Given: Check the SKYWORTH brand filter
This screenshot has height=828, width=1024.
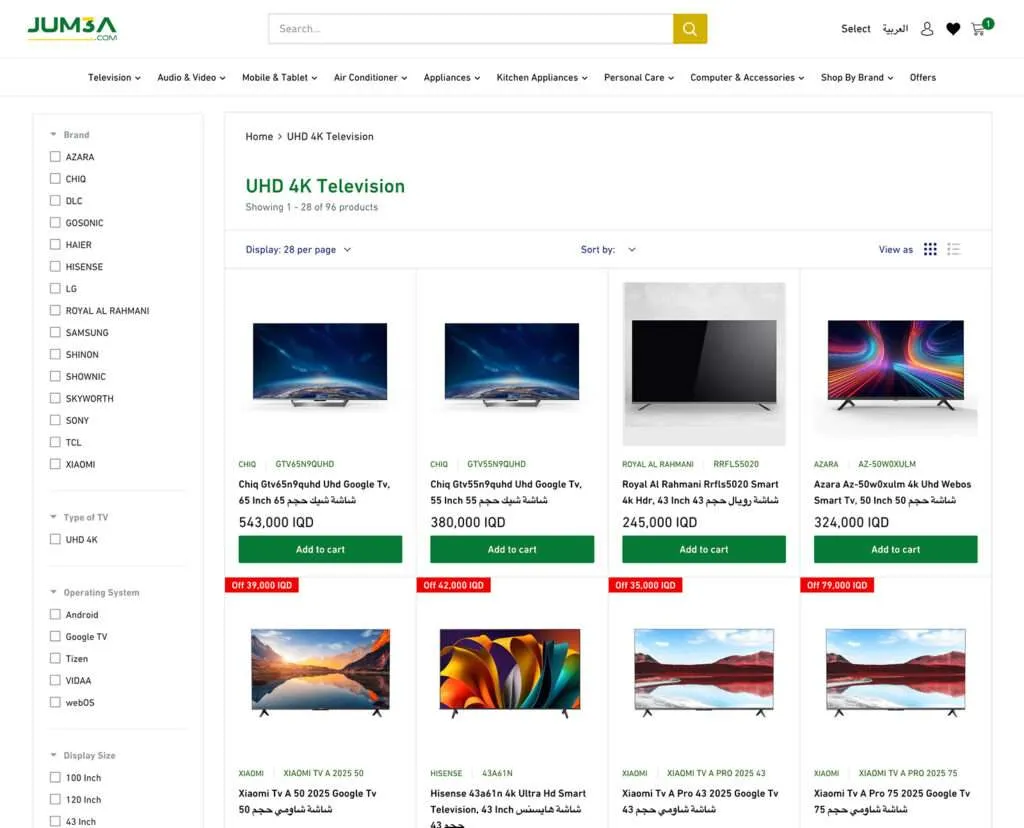Looking at the screenshot, I should (55, 398).
